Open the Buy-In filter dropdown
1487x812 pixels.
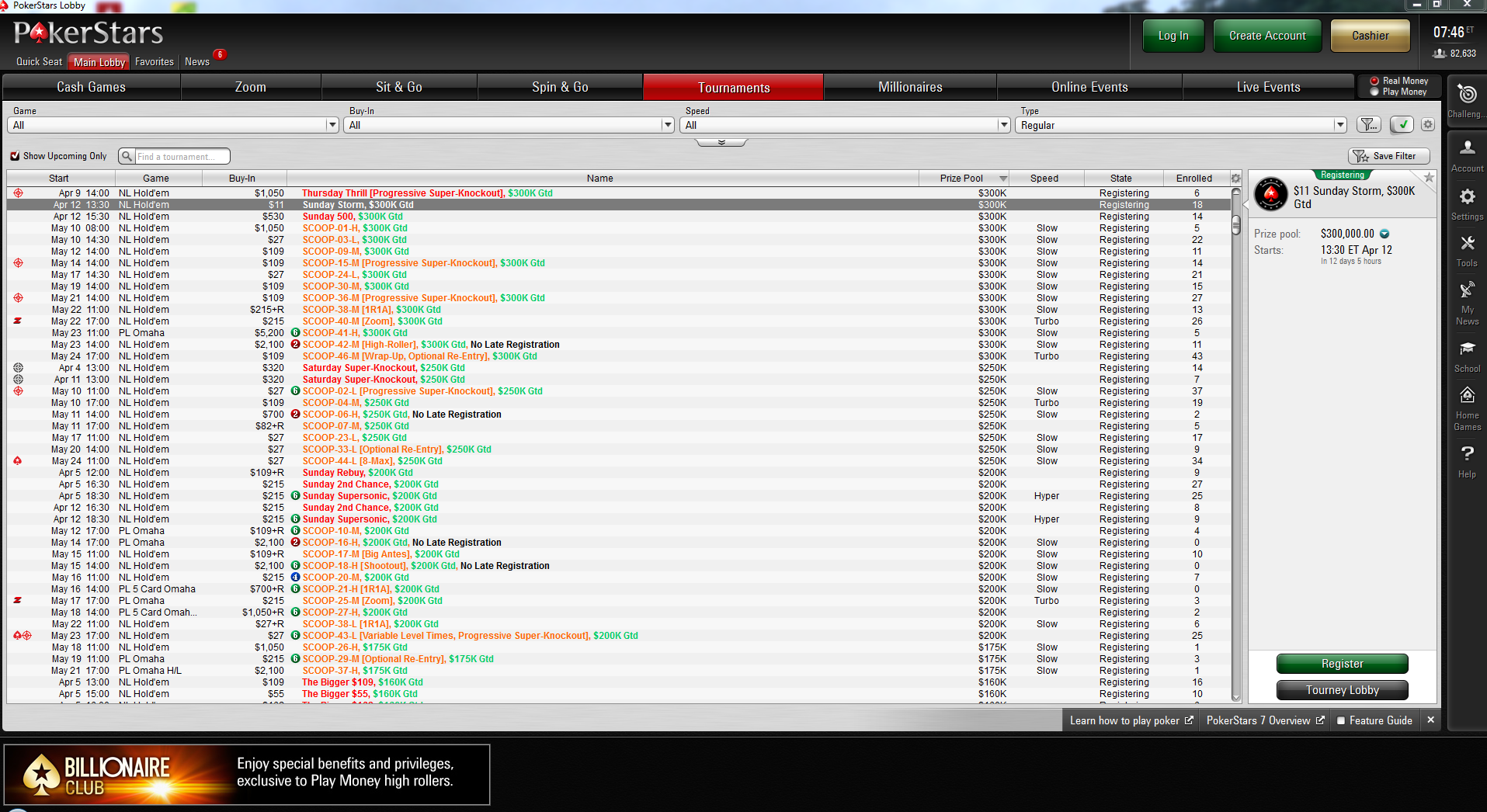coord(509,125)
